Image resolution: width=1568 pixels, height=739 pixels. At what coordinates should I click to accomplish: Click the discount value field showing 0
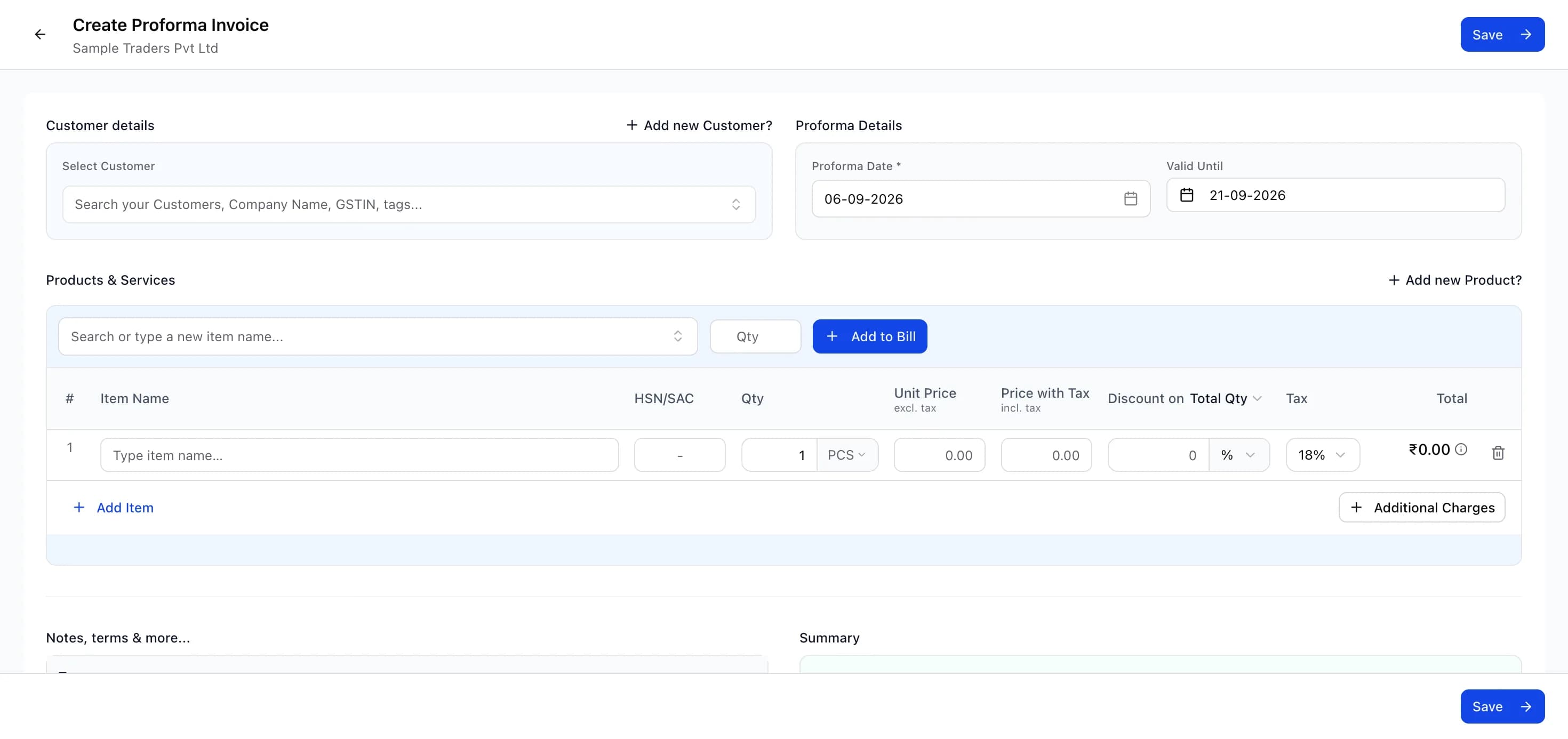1158,455
